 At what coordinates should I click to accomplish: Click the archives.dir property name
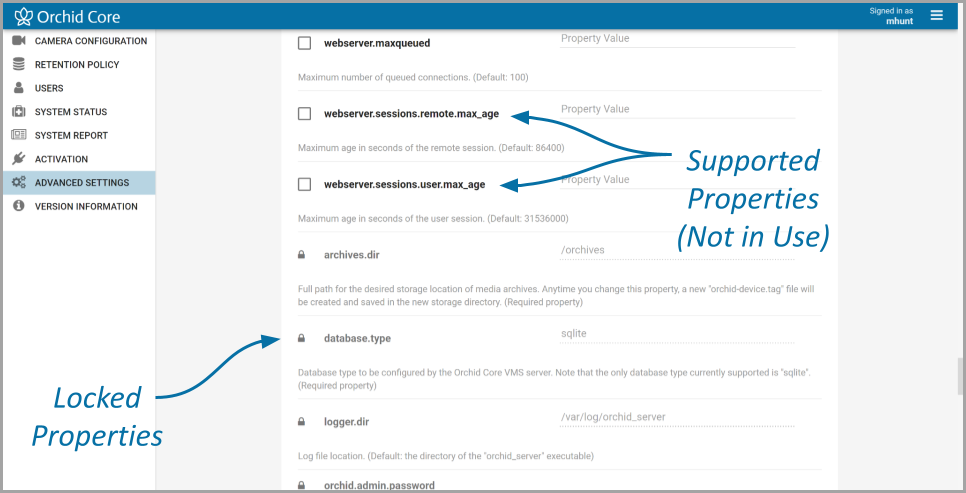pyautogui.click(x=352, y=255)
